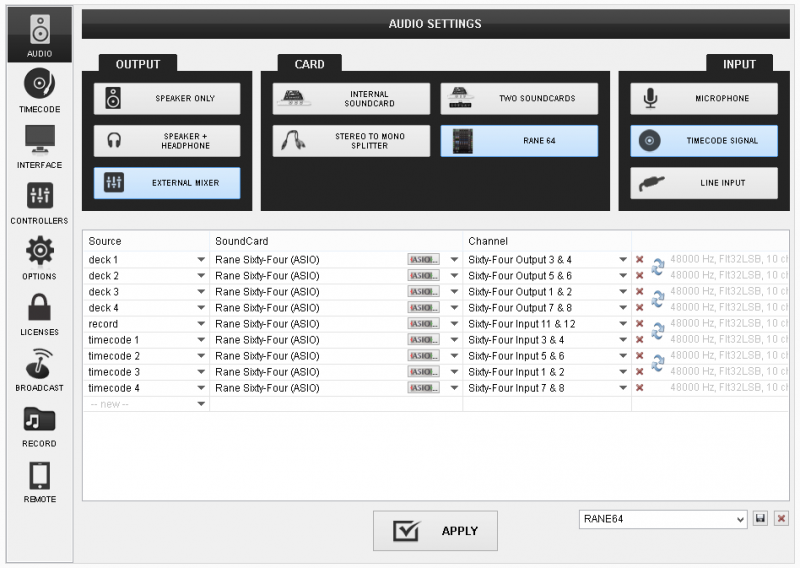This screenshot has width=800, height=568.
Task: Choose Internal Soundcard card option
Action: (351, 98)
